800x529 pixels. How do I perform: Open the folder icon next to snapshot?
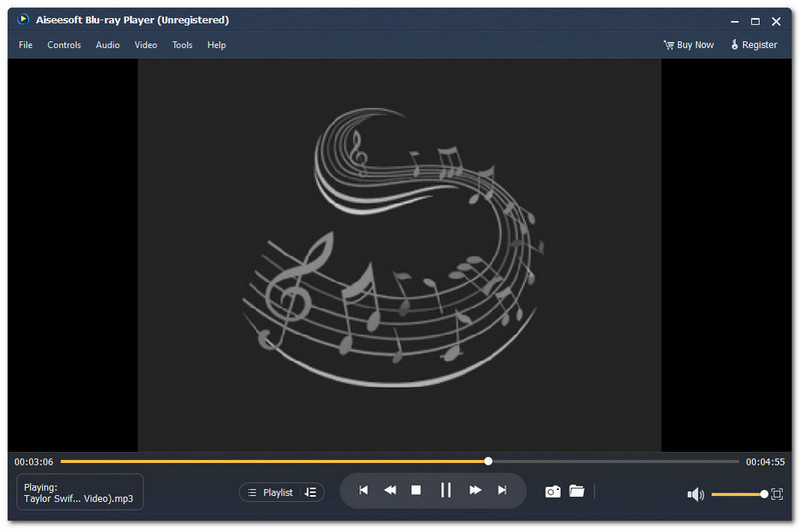click(577, 491)
